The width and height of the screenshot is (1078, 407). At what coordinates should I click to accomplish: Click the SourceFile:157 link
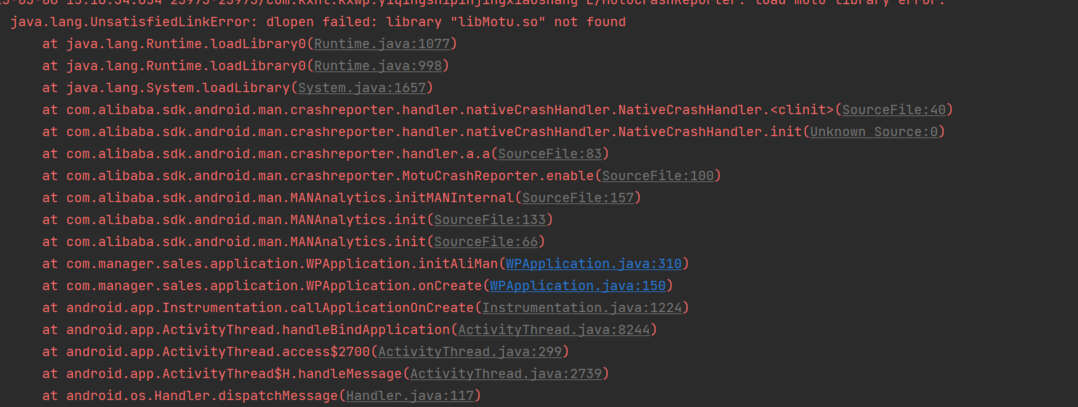pos(578,198)
